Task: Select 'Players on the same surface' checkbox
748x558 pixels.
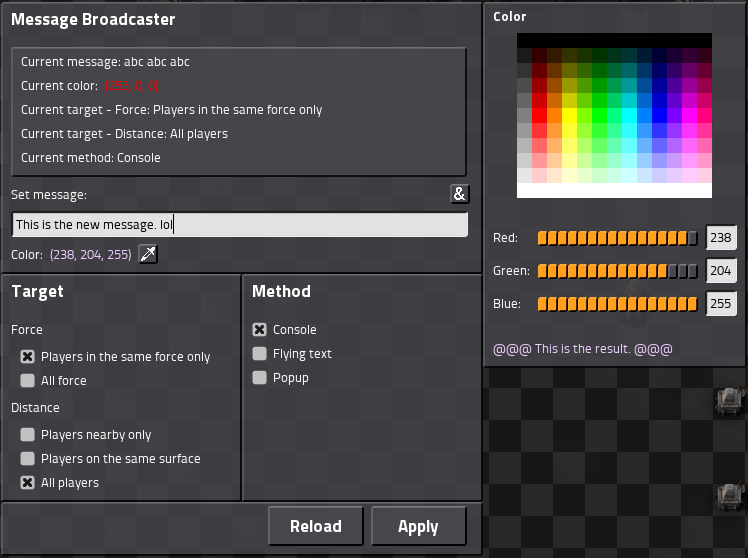Action: pyautogui.click(x=28, y=459)
